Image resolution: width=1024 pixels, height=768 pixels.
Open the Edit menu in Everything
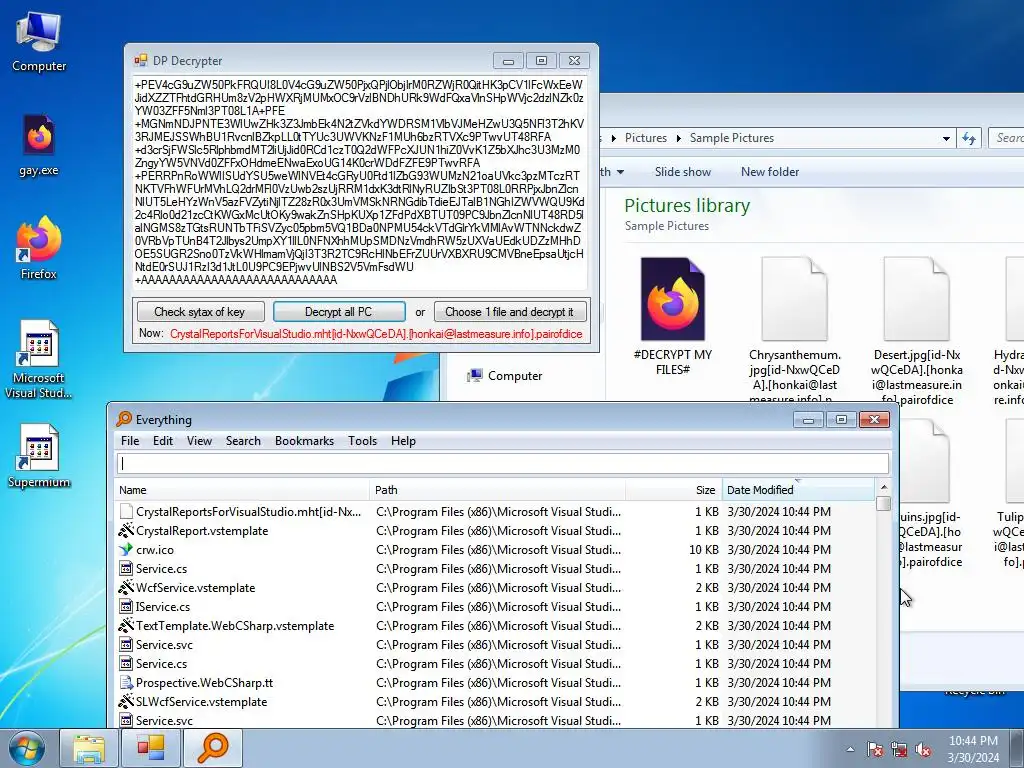point(163,441)
